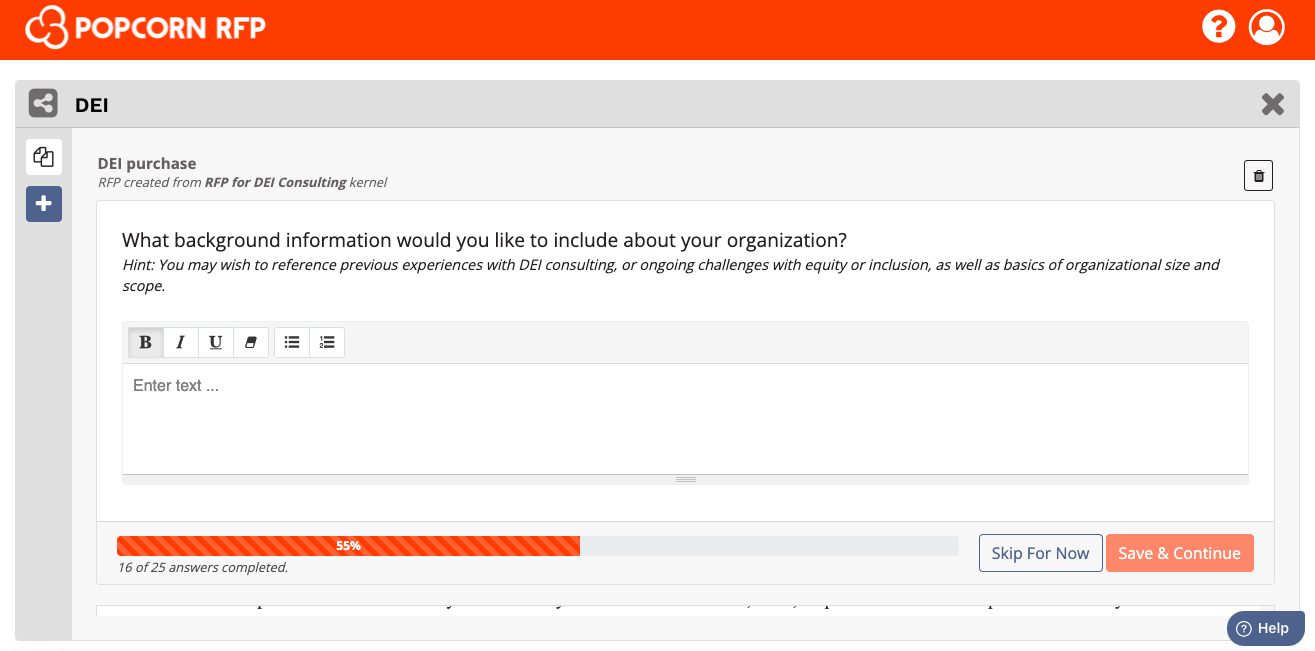Add a new item with plus icon
Screen dimensions: 1315x651
[x=44, y=204]
